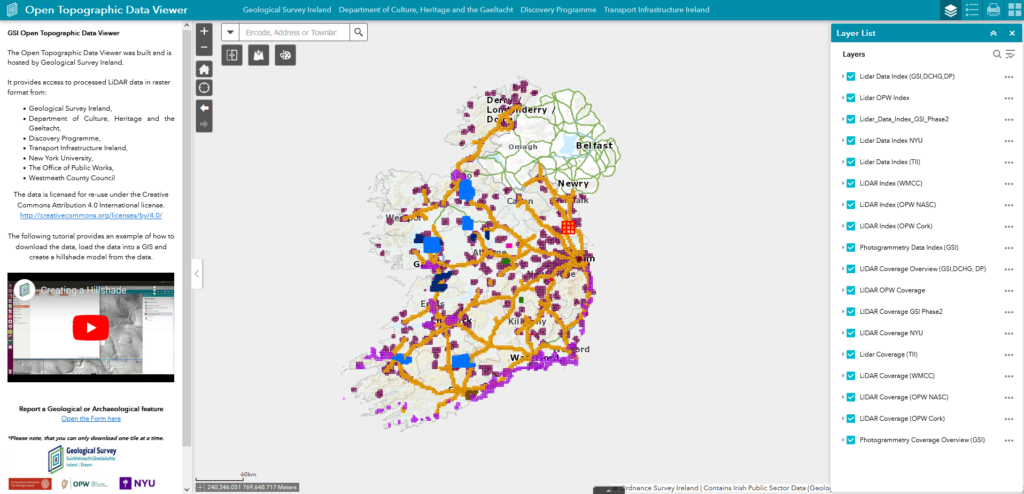Expand Photogrammetry Data Index (GSI) layer
This screenshot has height=494, width=1024.
click(x=842, y=248)
